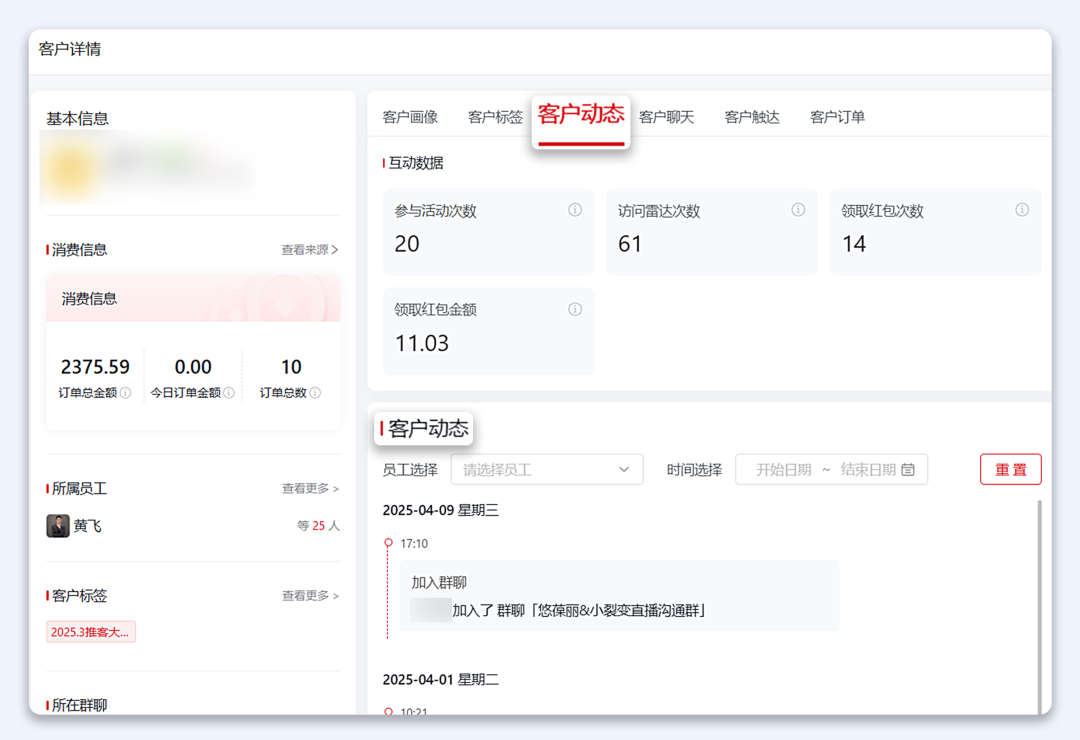Click the info icon beside 访问雷达次数
This screenshot has height=740, width=1080.
pos(797,210)
